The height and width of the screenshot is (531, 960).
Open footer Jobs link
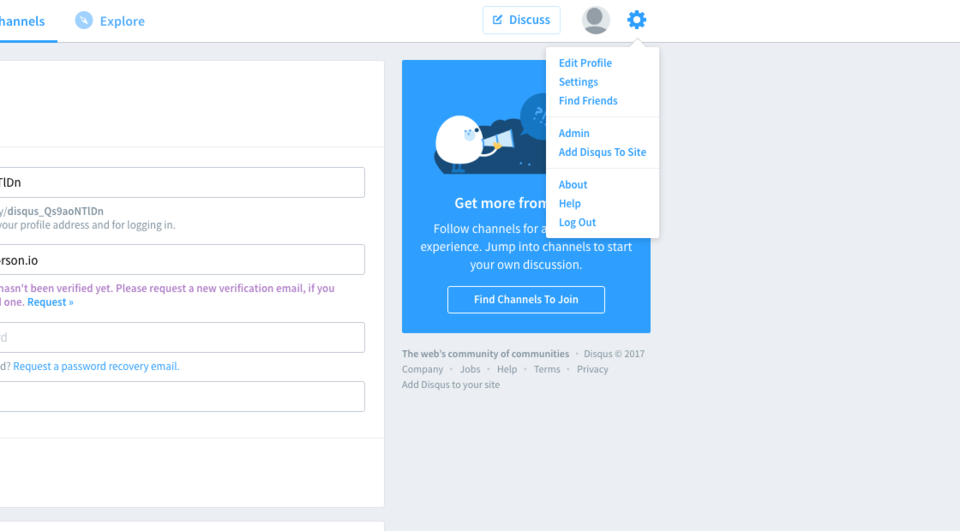(x=470, y=369)
